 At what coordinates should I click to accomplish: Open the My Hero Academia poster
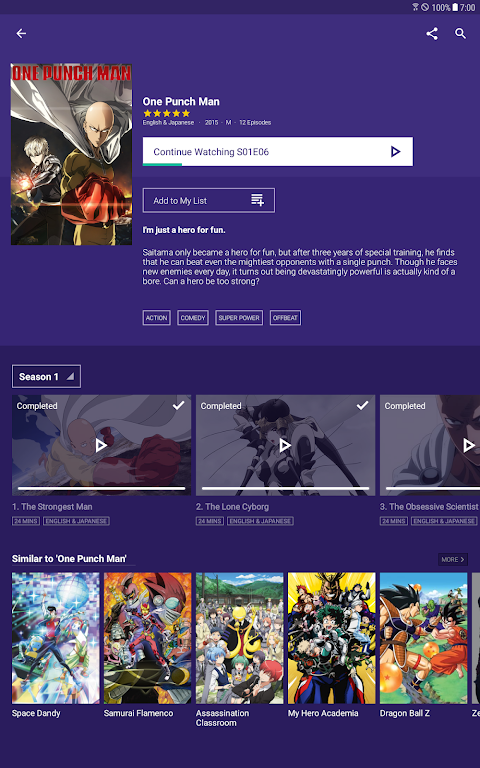(332, 638)
